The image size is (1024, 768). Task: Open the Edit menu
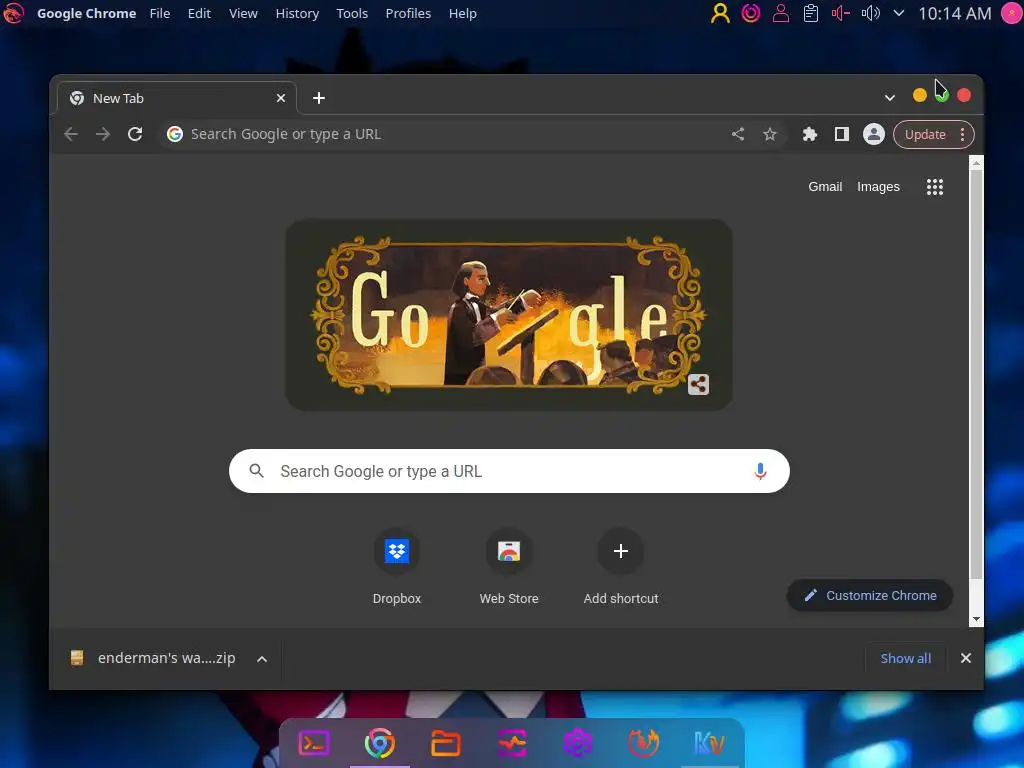[x=199, y=13]
